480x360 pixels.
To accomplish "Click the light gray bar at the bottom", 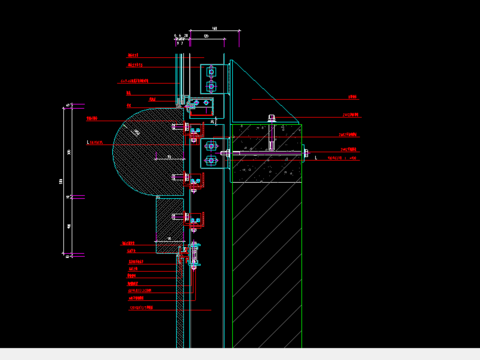I will 240,354.
